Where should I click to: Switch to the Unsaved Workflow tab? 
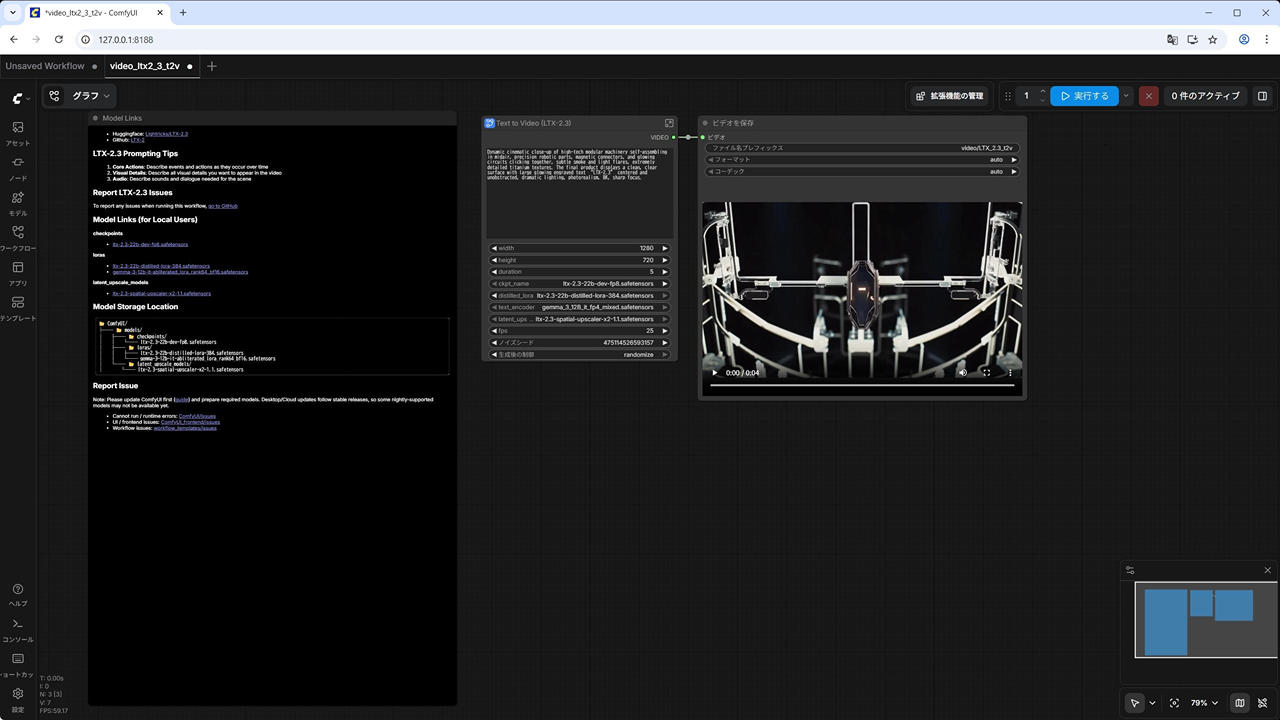(x=45, y=66)
